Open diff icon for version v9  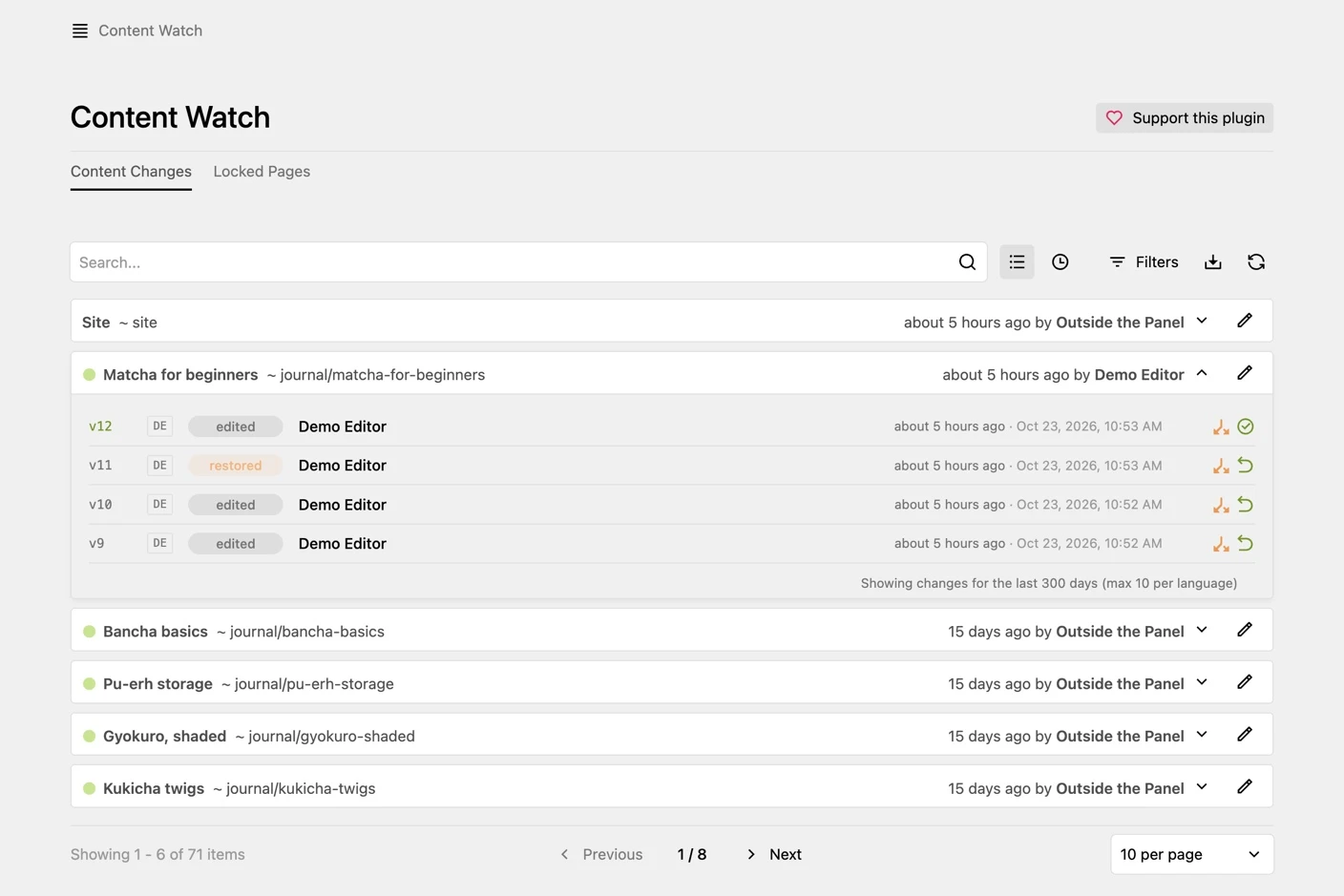[x=1221, y=544]
